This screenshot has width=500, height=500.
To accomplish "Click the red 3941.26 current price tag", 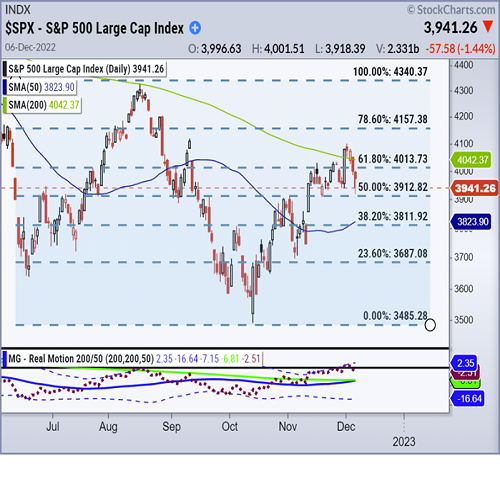I will (x=474, y=188).
